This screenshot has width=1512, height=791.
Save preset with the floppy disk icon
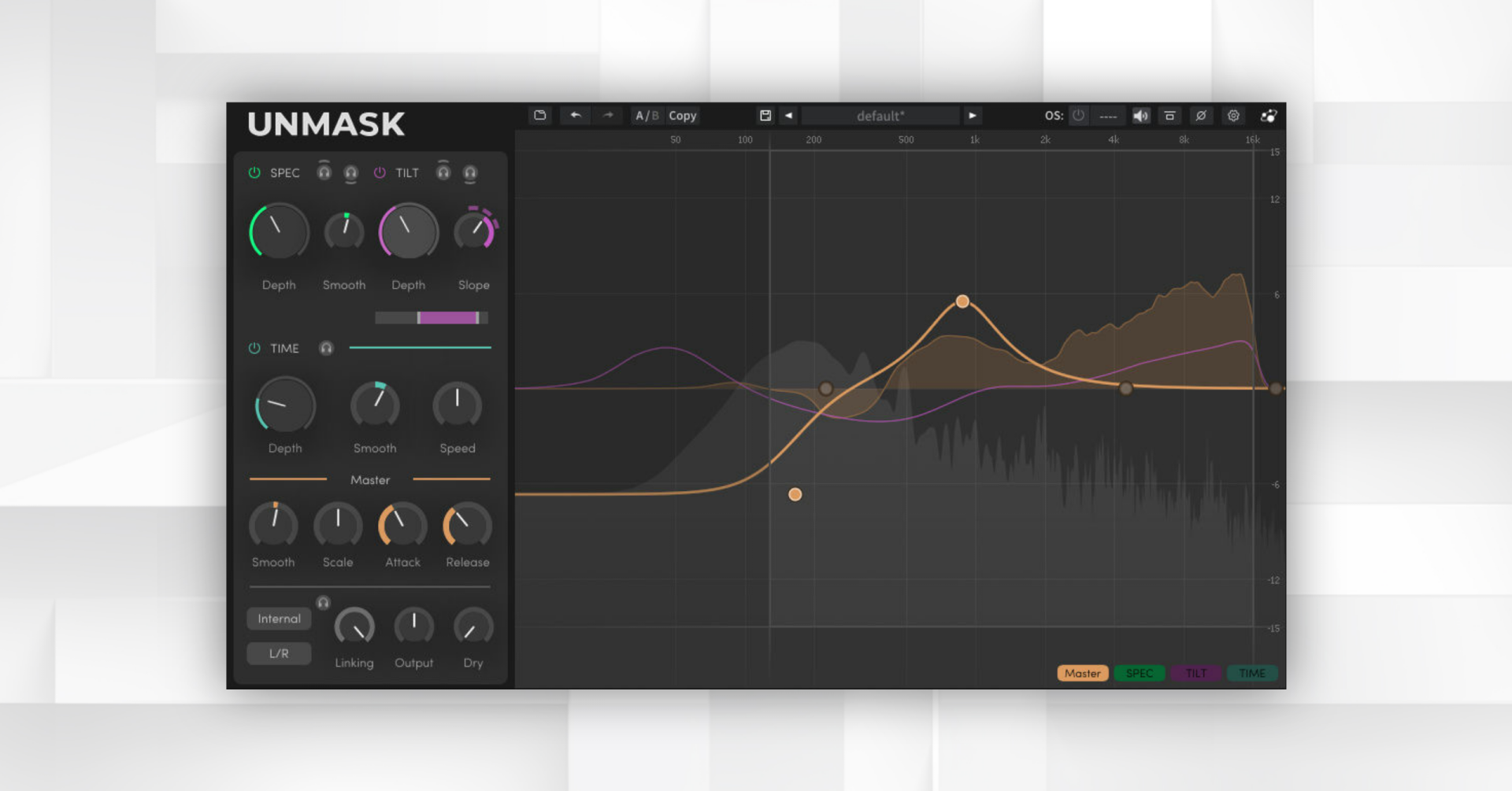765,116
